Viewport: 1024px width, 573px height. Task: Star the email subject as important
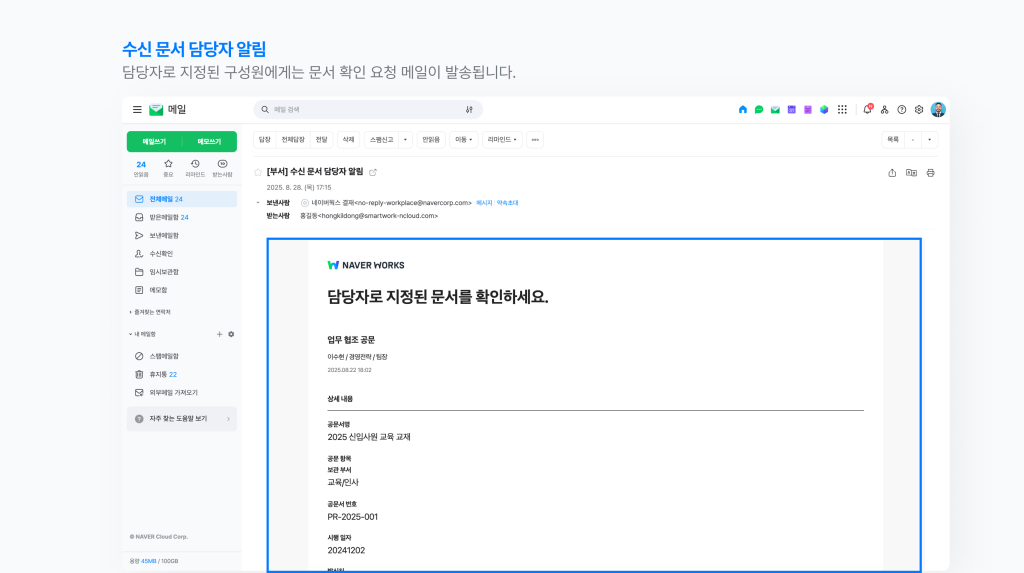pos(258,172)
